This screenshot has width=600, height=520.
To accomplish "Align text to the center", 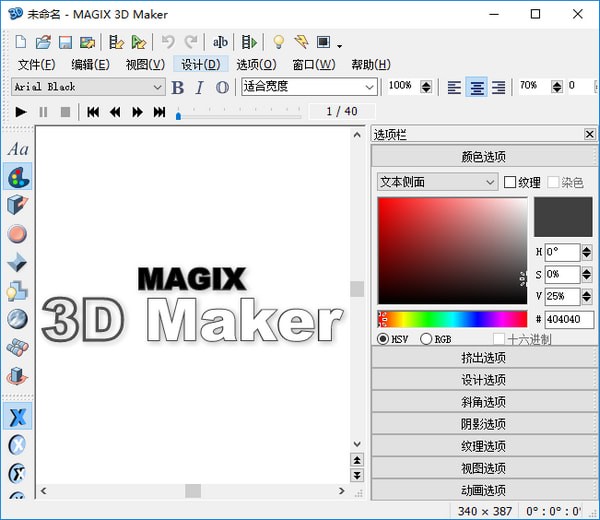I will pyautogui.click(x=476, y=87).
